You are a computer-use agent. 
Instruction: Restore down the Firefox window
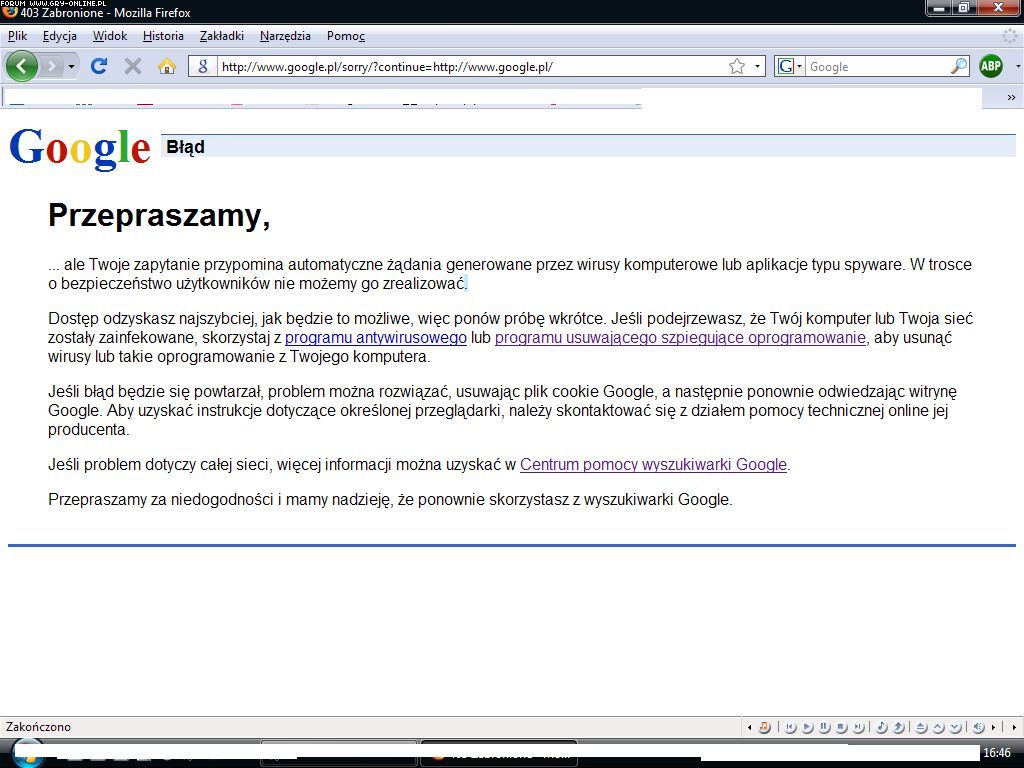[x=964, y=8]
